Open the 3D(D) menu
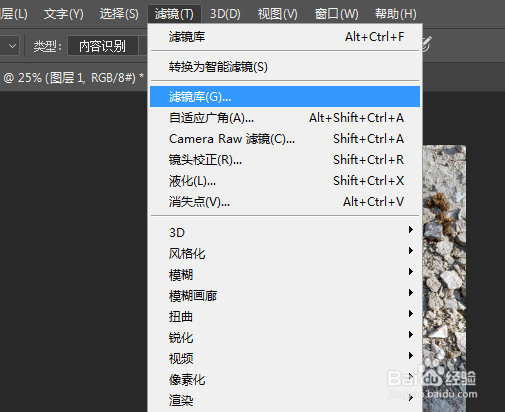This screenshot has height=412, width=505. coord(225,14)
